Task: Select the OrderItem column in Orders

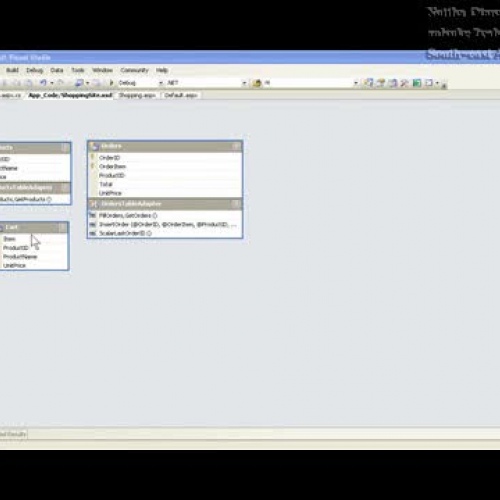Action: coord(165,166)
